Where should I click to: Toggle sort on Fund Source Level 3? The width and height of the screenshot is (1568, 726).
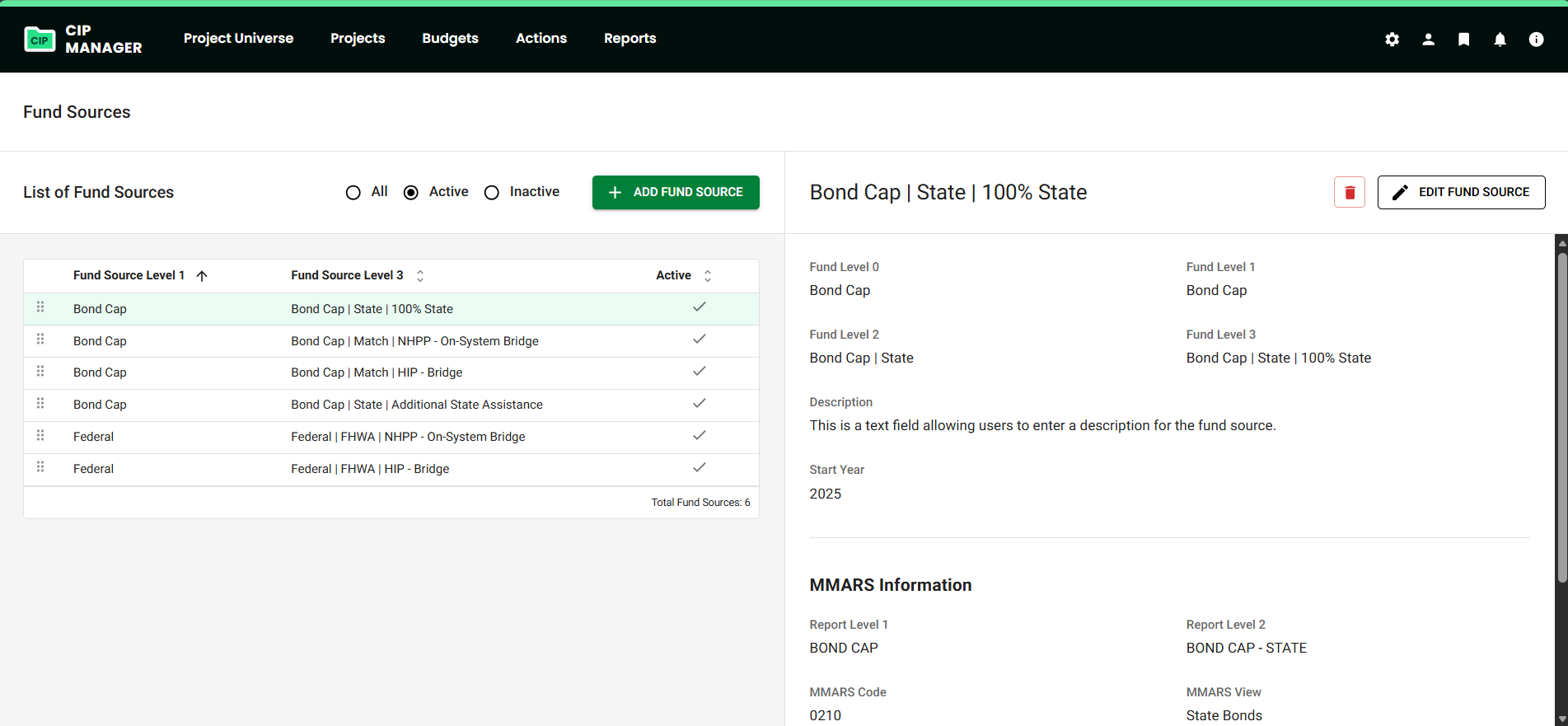click(x=420, y=276)
